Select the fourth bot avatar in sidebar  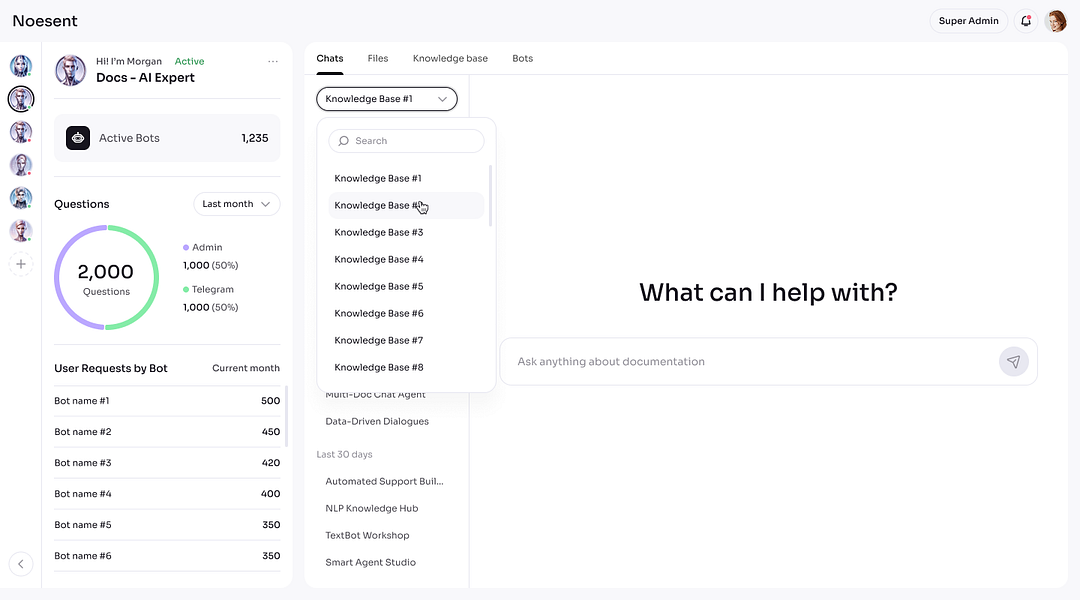[21, 165]
